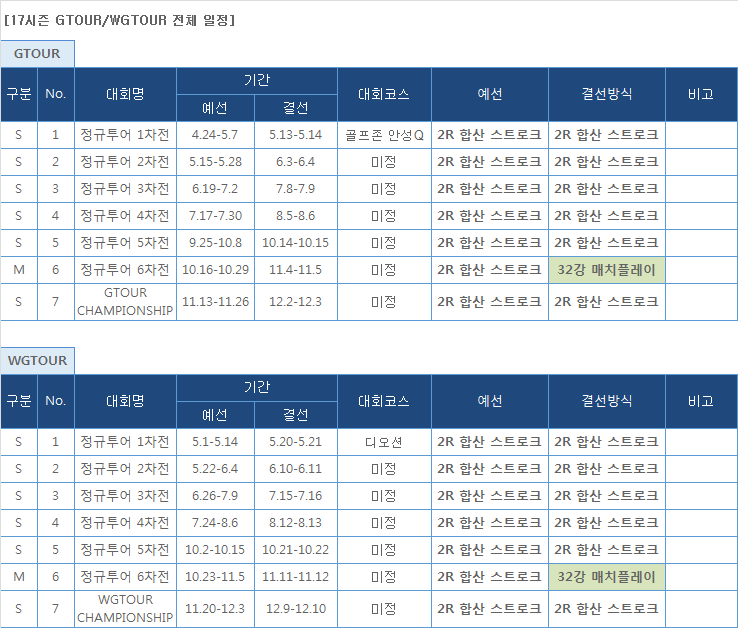Image resolution: width=738 pixels, height=628 pixels.
Task: Click the 'M' category cell in GTOUR row 6
Action: coord(19,270)
